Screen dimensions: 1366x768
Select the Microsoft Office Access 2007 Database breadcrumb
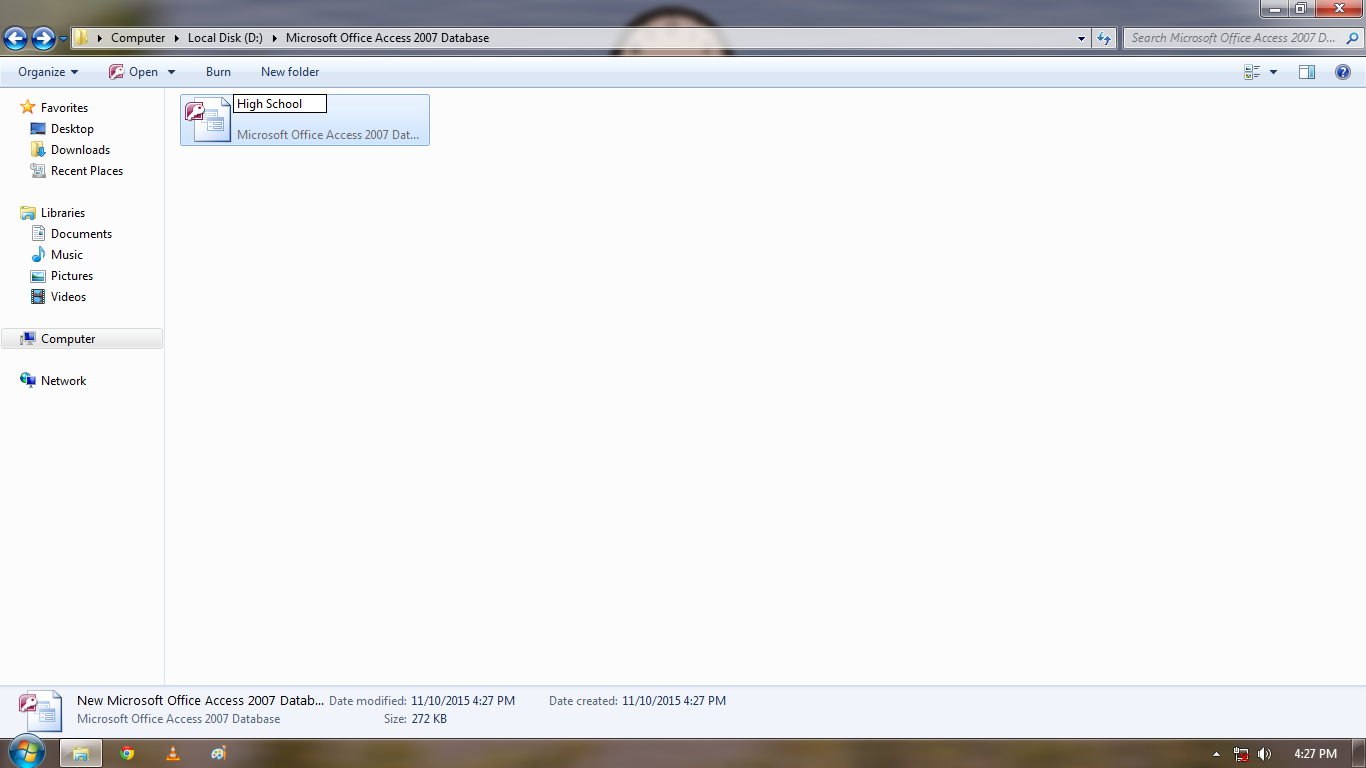point(387,38)
